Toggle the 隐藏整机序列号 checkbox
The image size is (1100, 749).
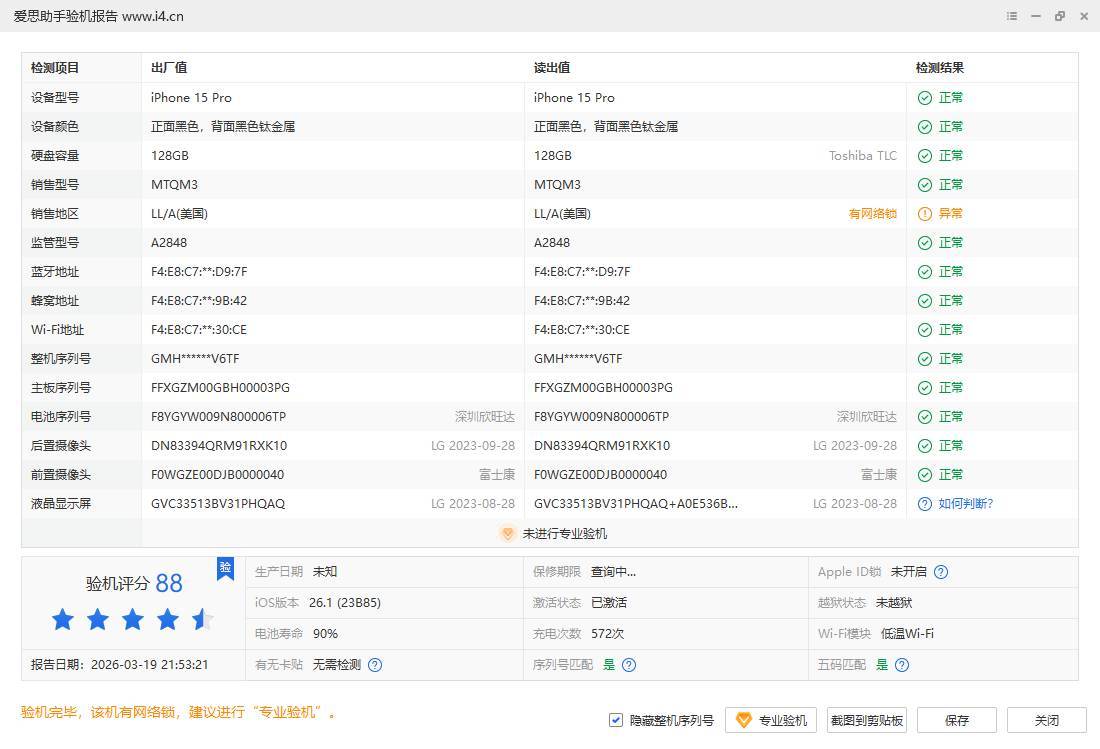coord(616,720)
